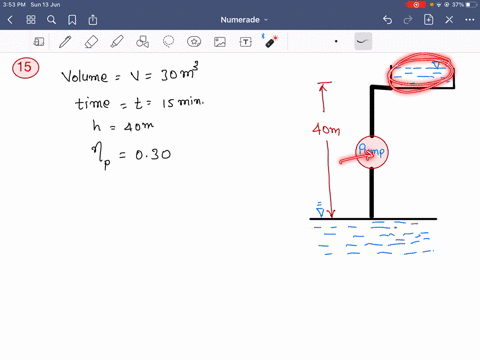Screen dimensions: 480x360
Task: Tap the circled problem number 15
Action: [25, 68]
